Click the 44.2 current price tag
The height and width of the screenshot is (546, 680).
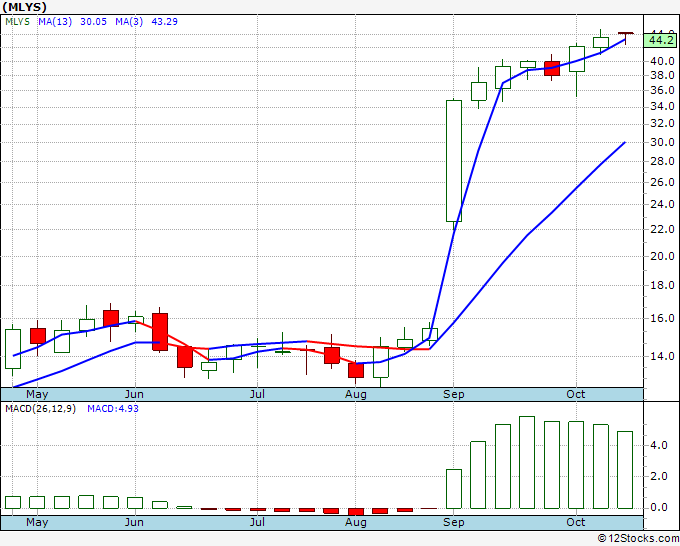tap(662, 40)
